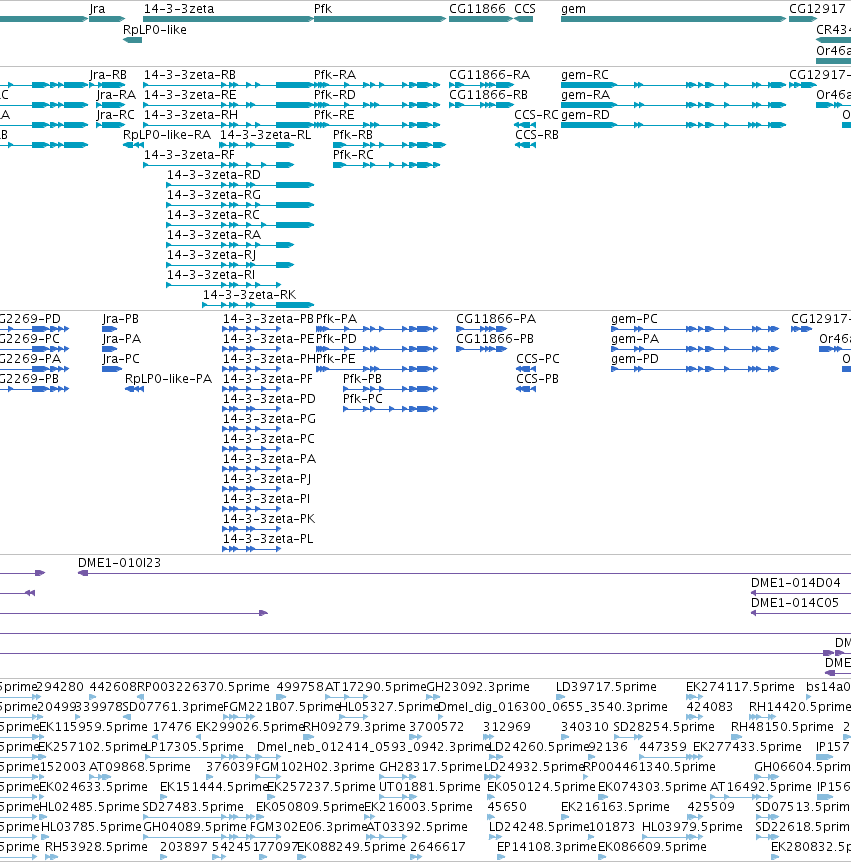Screen dimensions: 851x862
Task: Open the Pfk-RC transcript
Action: 353,154
